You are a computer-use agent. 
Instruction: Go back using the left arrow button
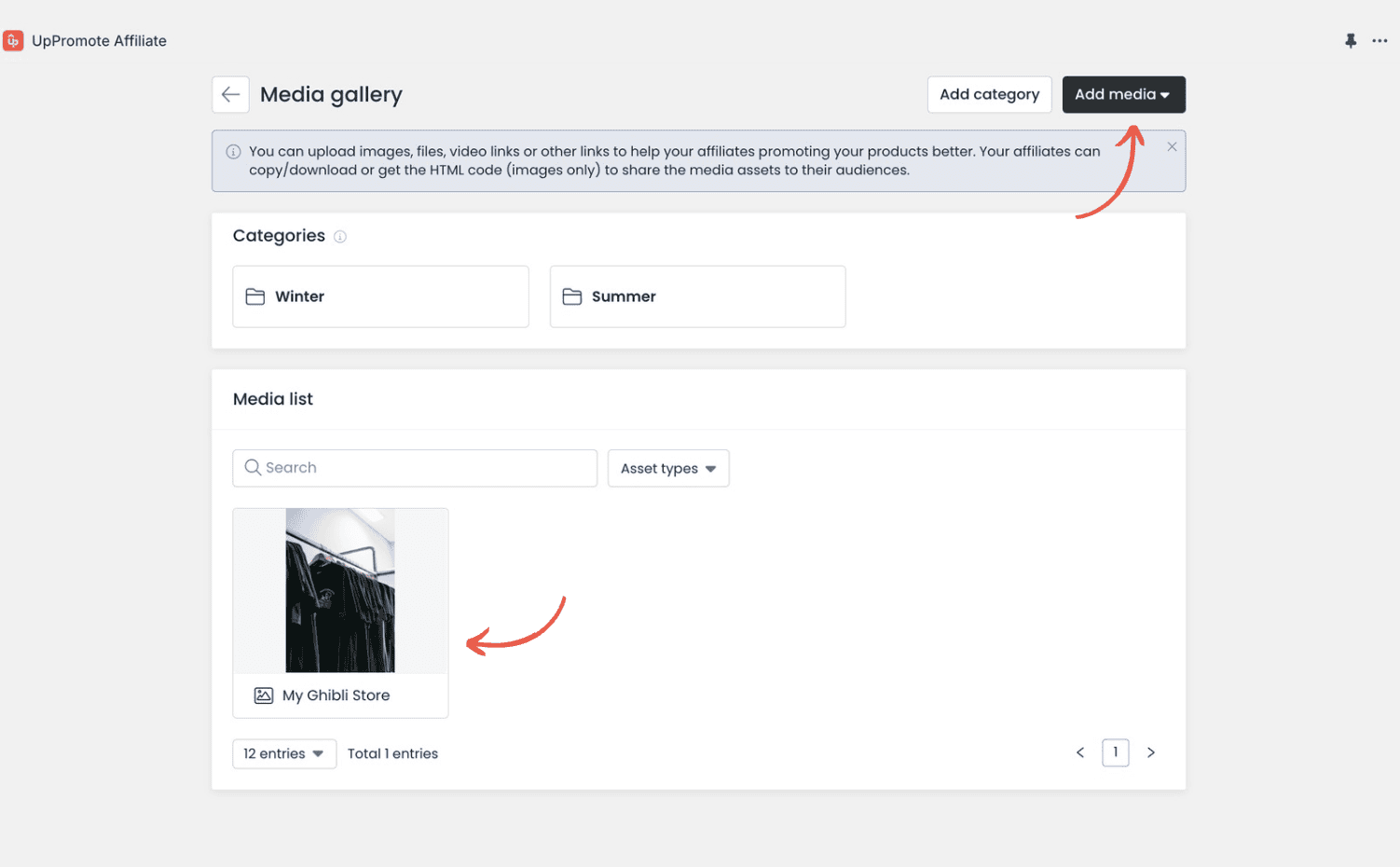pyautogui.click(x=230, y=94)
